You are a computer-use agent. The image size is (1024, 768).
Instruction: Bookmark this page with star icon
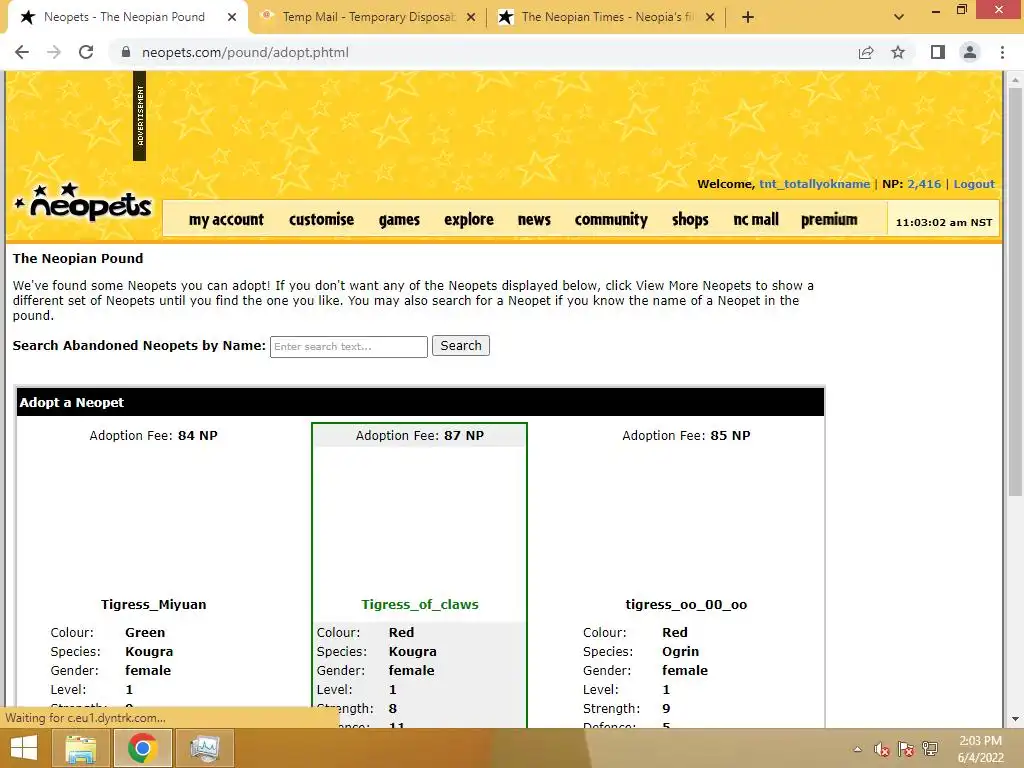(x=898, y=52)
